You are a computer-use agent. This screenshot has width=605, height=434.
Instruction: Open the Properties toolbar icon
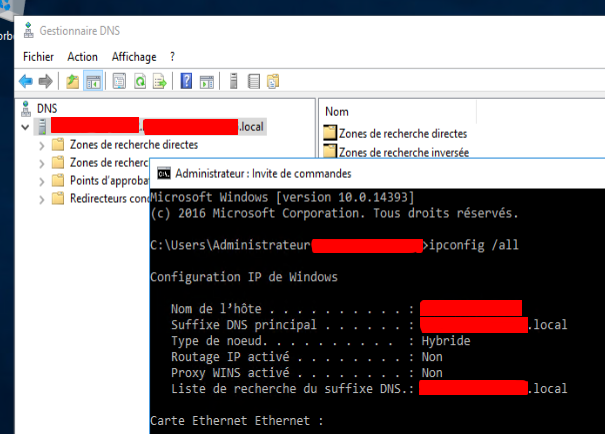[x=119, y=82]
